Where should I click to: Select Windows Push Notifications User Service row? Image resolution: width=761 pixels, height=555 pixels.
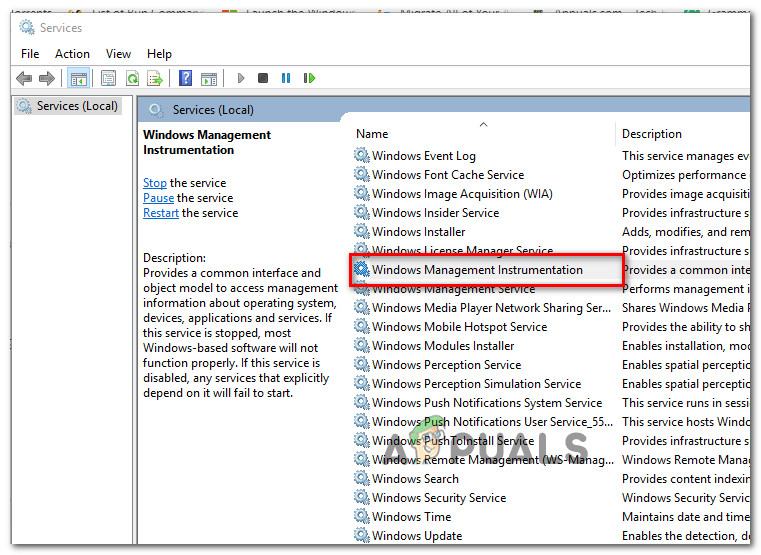(x=483, y=421)
